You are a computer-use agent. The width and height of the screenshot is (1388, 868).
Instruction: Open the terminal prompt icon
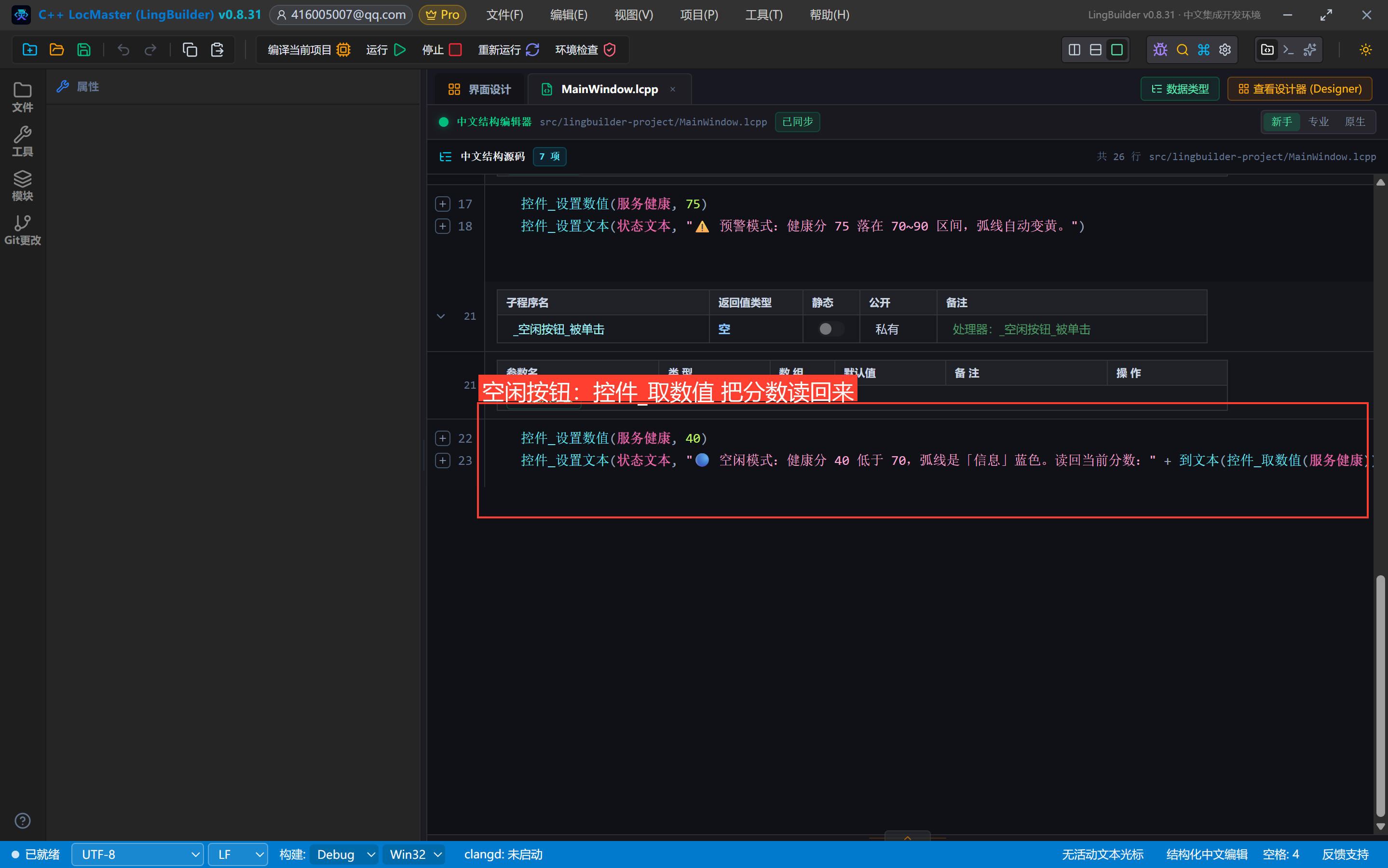point(1288,50)
